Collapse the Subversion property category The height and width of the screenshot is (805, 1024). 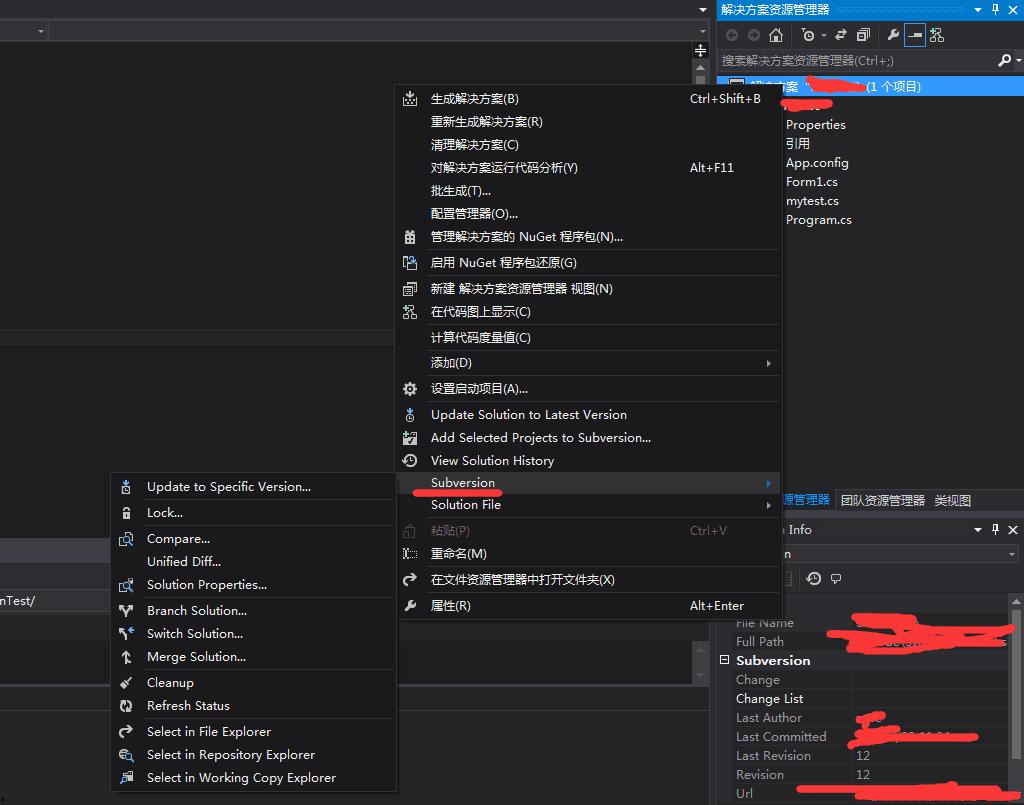click(x=725, y=661)
